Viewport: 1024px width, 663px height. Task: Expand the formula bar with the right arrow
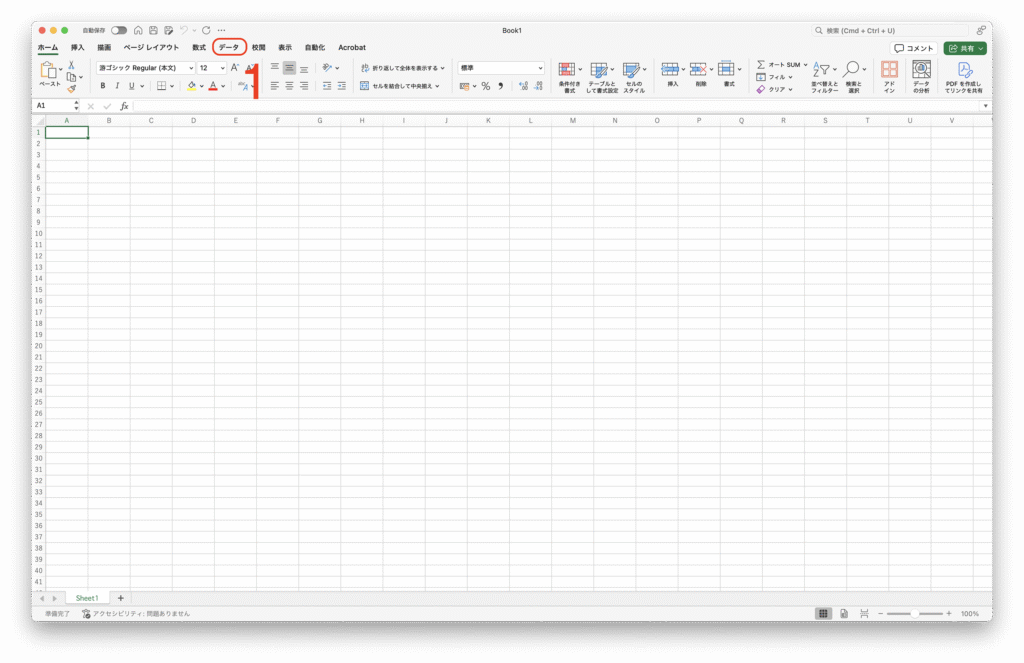click(x=985, y=106)
